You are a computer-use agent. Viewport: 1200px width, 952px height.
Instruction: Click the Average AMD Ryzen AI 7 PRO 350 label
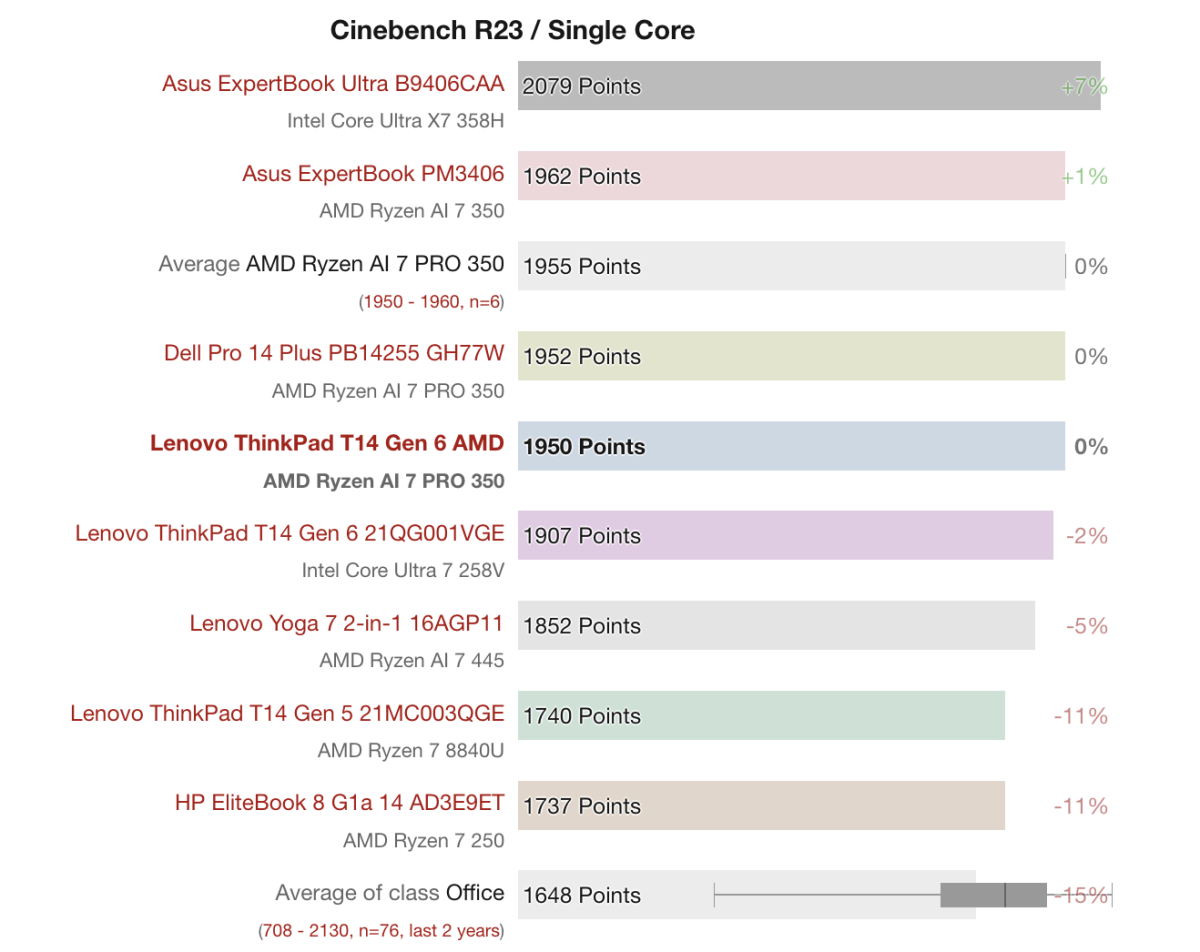pos(331,265)
